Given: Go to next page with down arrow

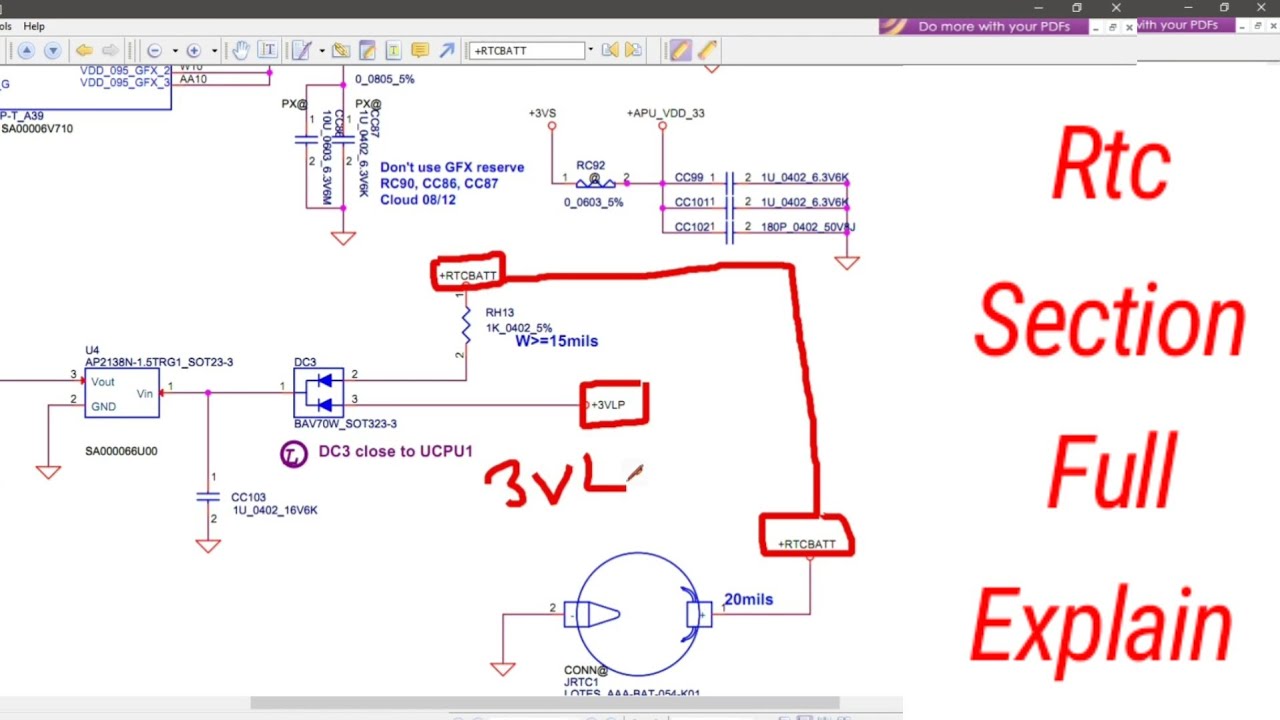Looking at the screenshot, I should pyautogui.click(x=52, y=50).
